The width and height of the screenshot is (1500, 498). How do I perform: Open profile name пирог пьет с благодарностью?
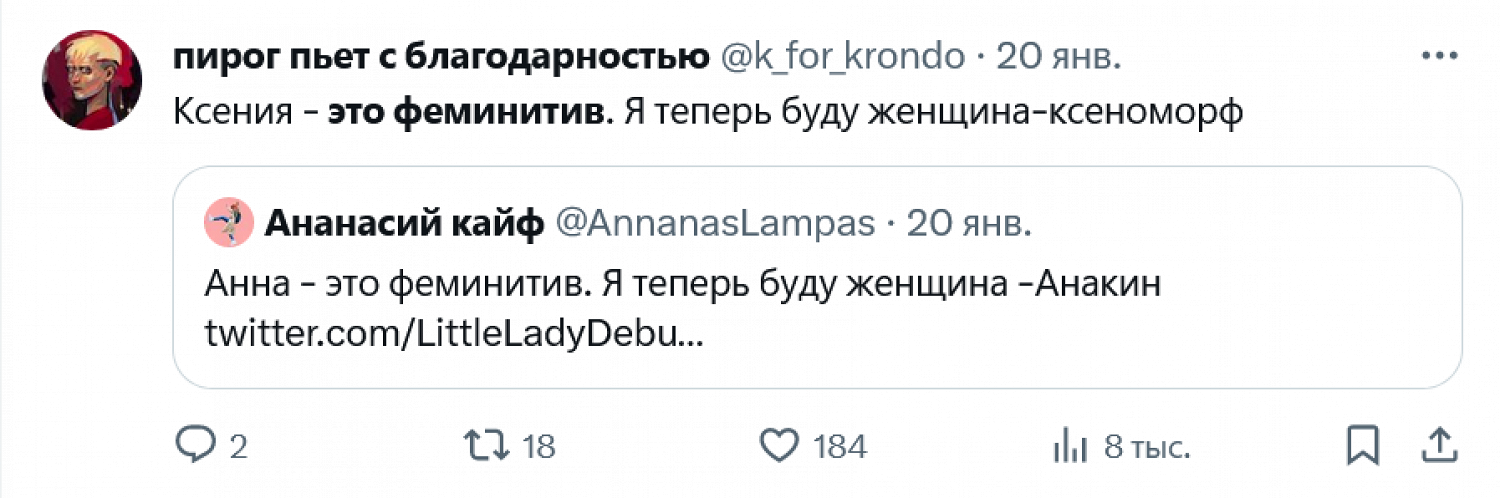point(440,59)
